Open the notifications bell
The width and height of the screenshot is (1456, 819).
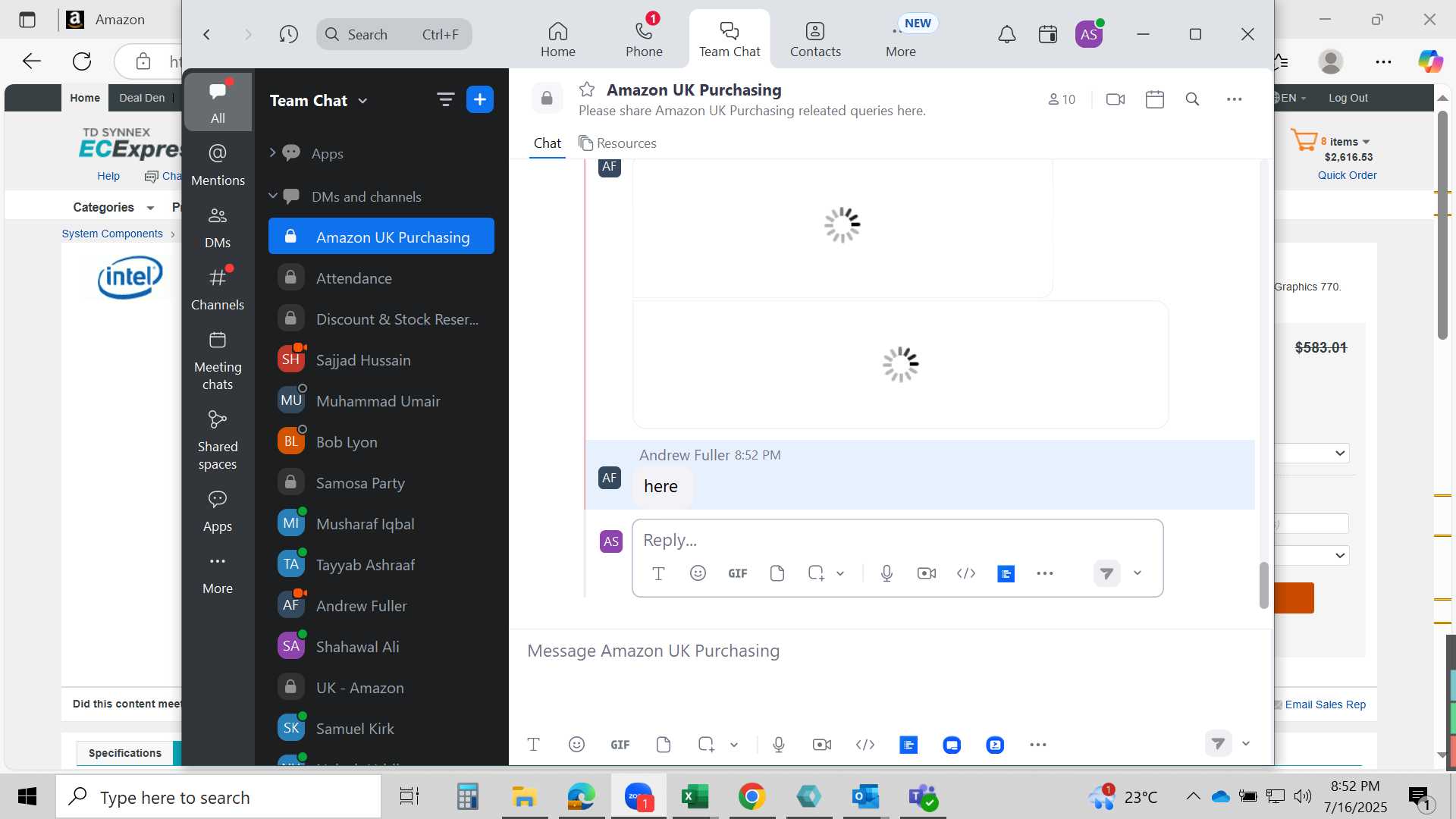1006,34
